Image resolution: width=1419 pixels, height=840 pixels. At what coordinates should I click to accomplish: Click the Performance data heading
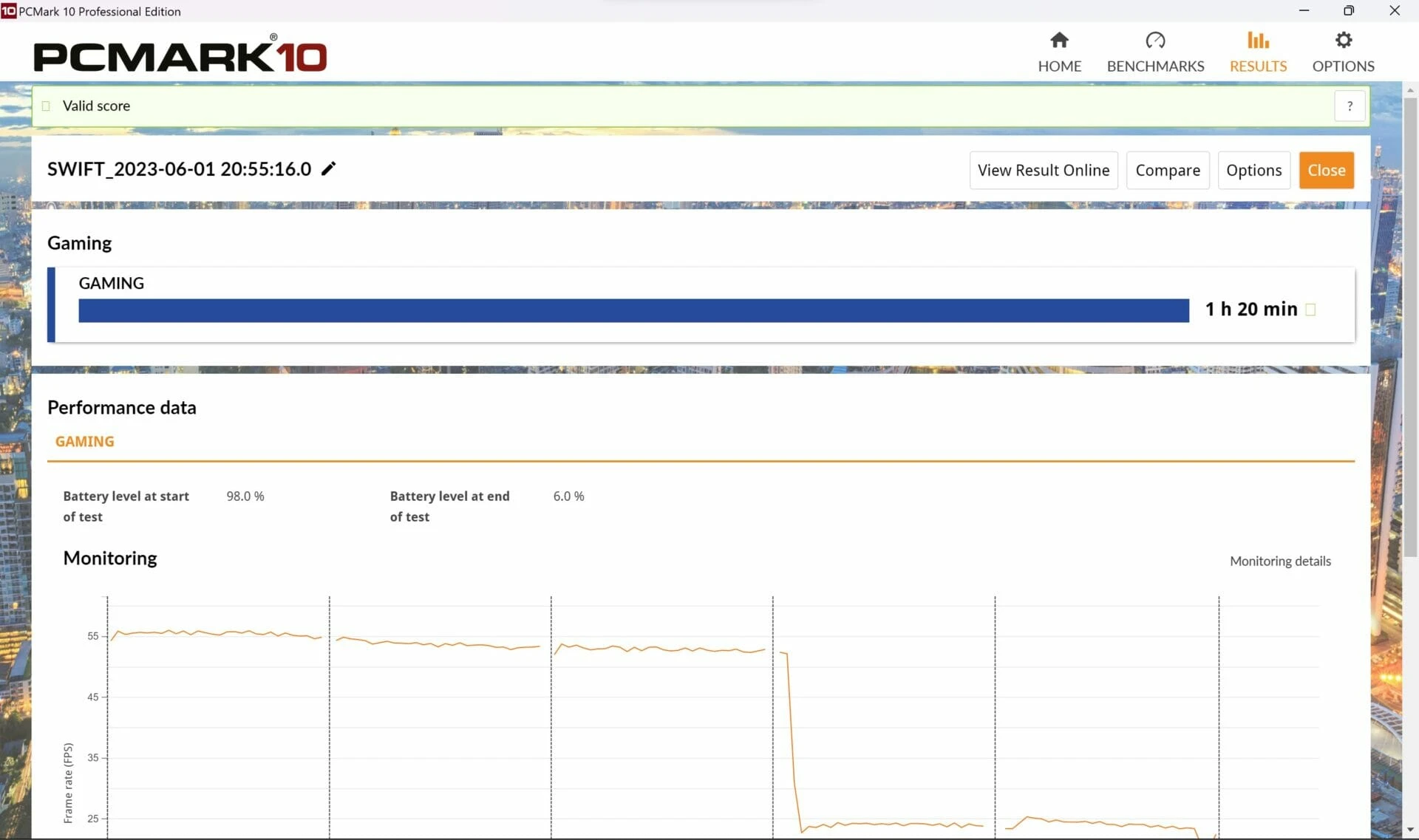tap(121, 407)
